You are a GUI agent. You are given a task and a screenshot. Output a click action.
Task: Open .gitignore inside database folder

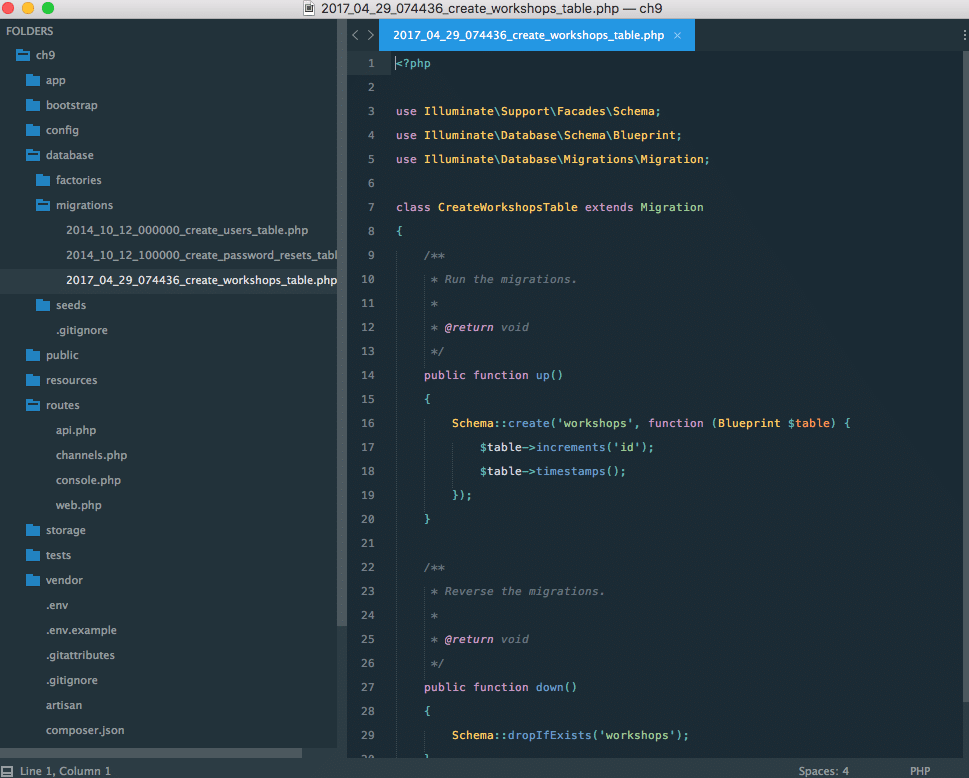82,331
